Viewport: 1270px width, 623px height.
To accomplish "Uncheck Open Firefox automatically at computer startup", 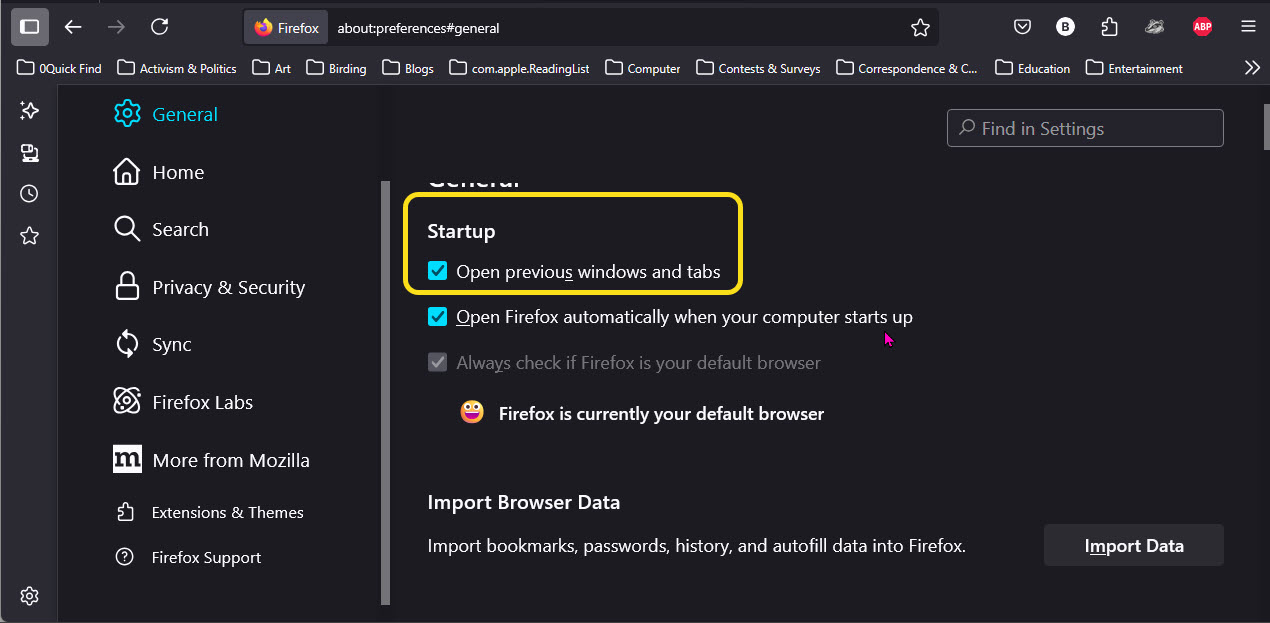I will pyautogui.click(x=437, y=317).
